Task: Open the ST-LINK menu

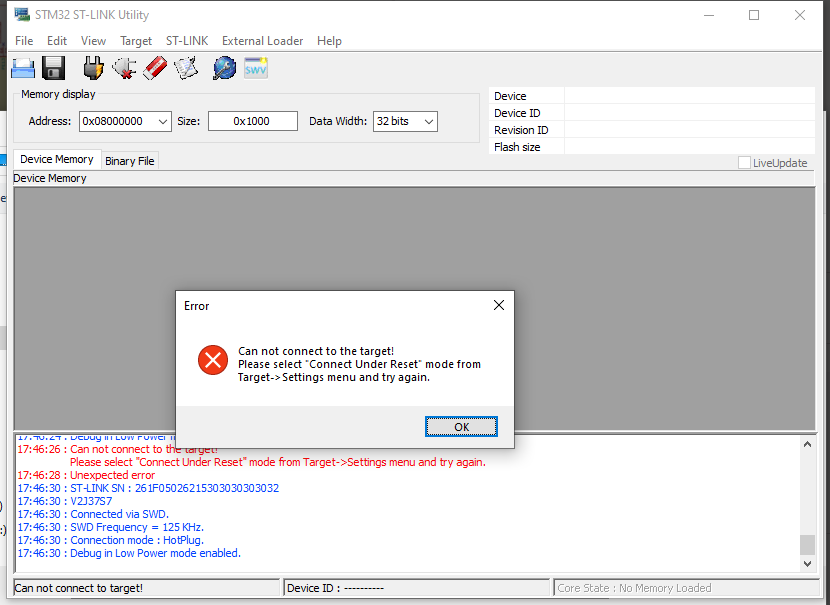Action: click(187, 41)
